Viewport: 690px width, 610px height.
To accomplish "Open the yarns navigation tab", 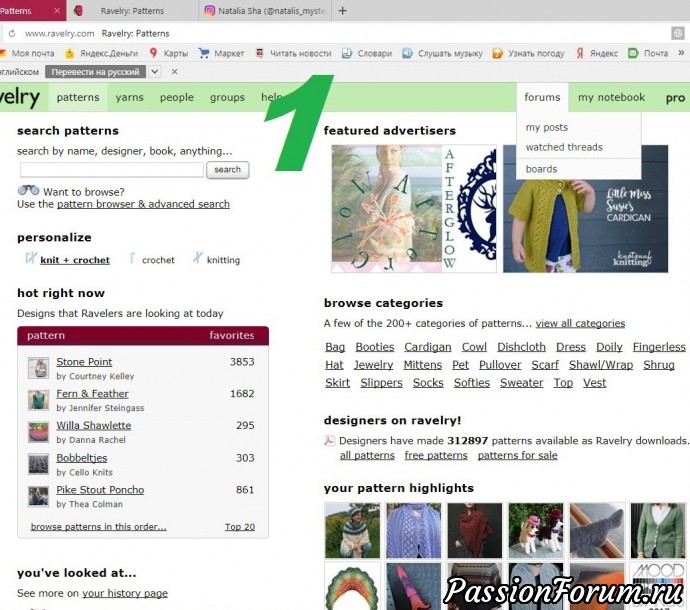I will [x=129, y=97].
